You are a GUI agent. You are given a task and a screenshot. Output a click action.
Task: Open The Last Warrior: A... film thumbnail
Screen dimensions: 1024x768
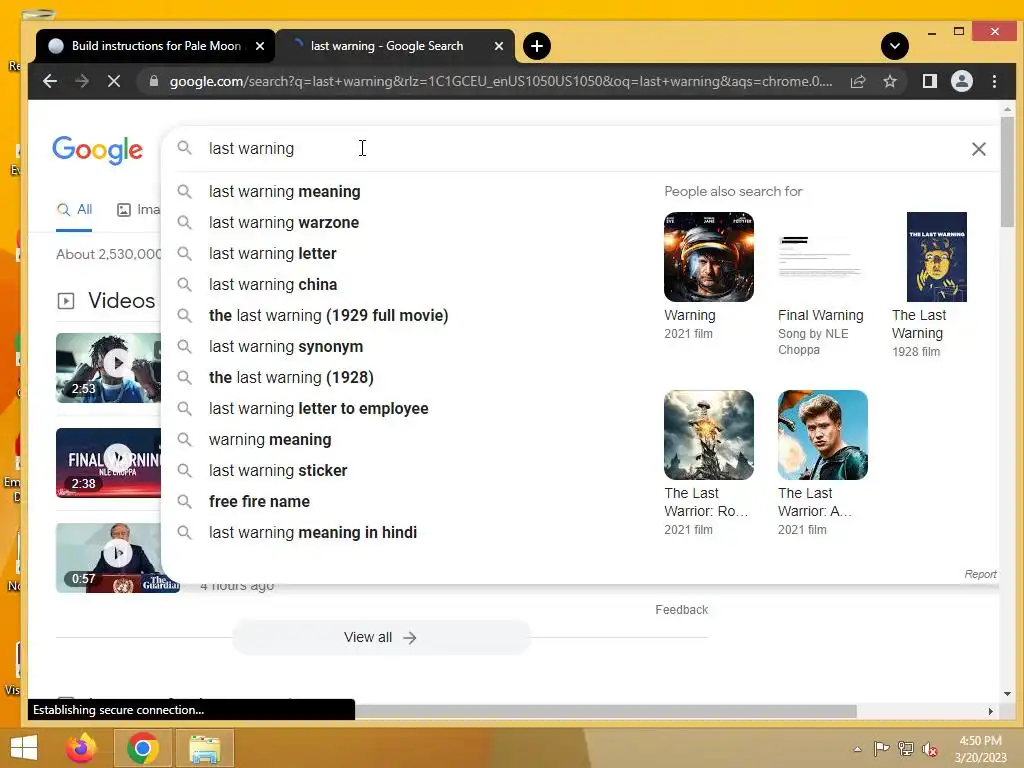pyautogui.click(x=822, y=435)
